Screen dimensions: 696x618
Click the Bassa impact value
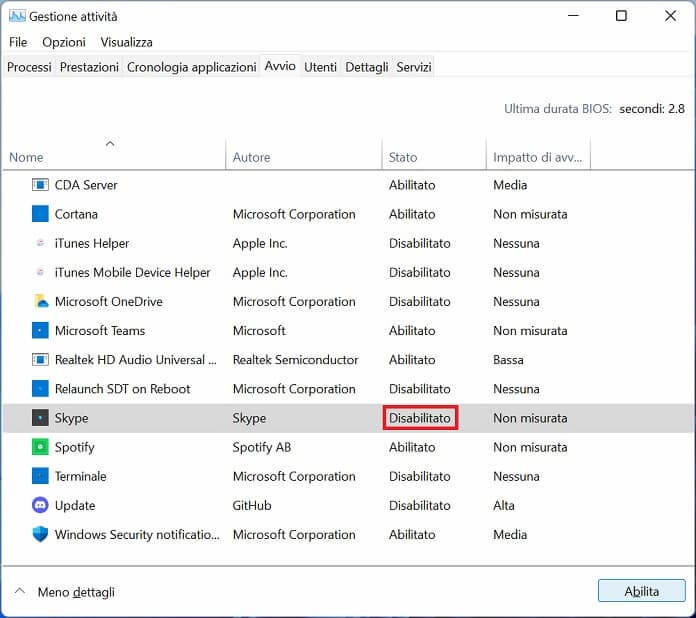click(x=508, y=360)
